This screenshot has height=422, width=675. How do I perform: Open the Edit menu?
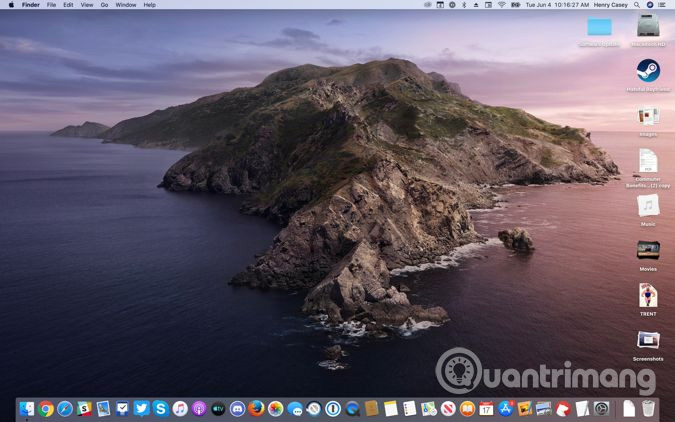click(x=68, y=5)
